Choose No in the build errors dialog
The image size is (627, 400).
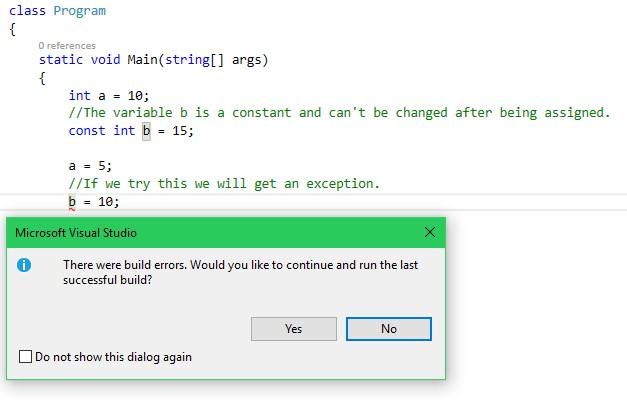point(389,329)
